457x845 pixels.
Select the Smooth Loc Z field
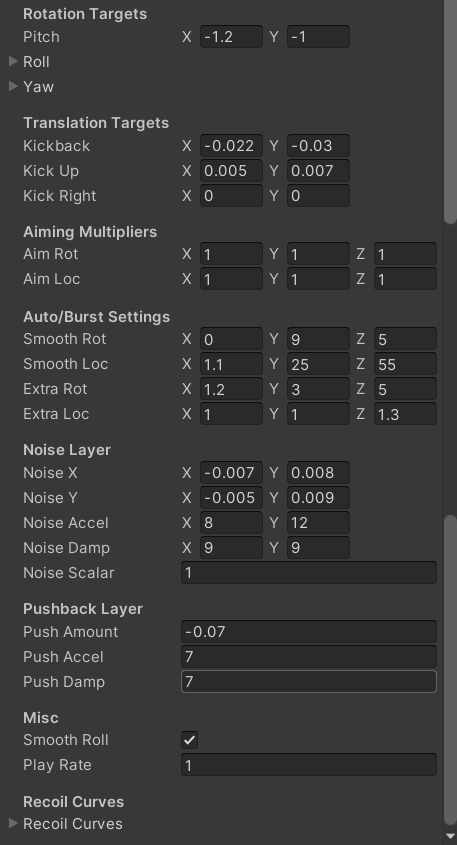pos(405,364)
